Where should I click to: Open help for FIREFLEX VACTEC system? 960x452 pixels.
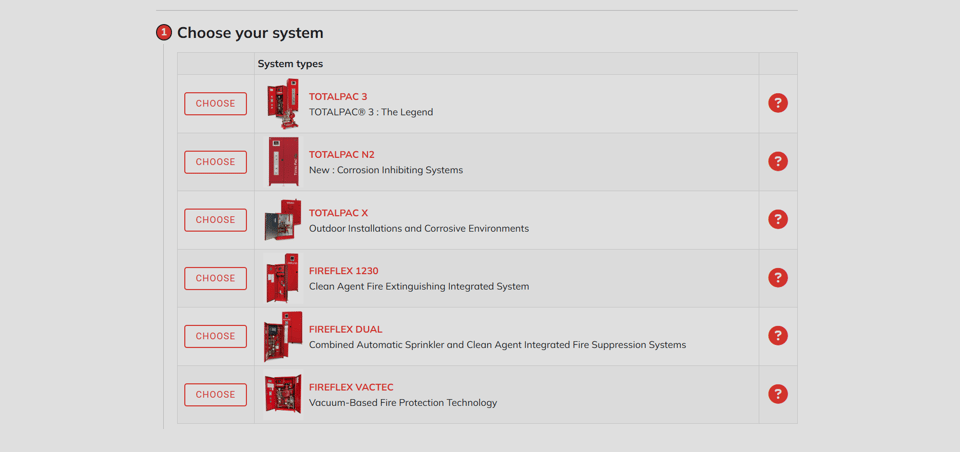click(x=778, y=394)
